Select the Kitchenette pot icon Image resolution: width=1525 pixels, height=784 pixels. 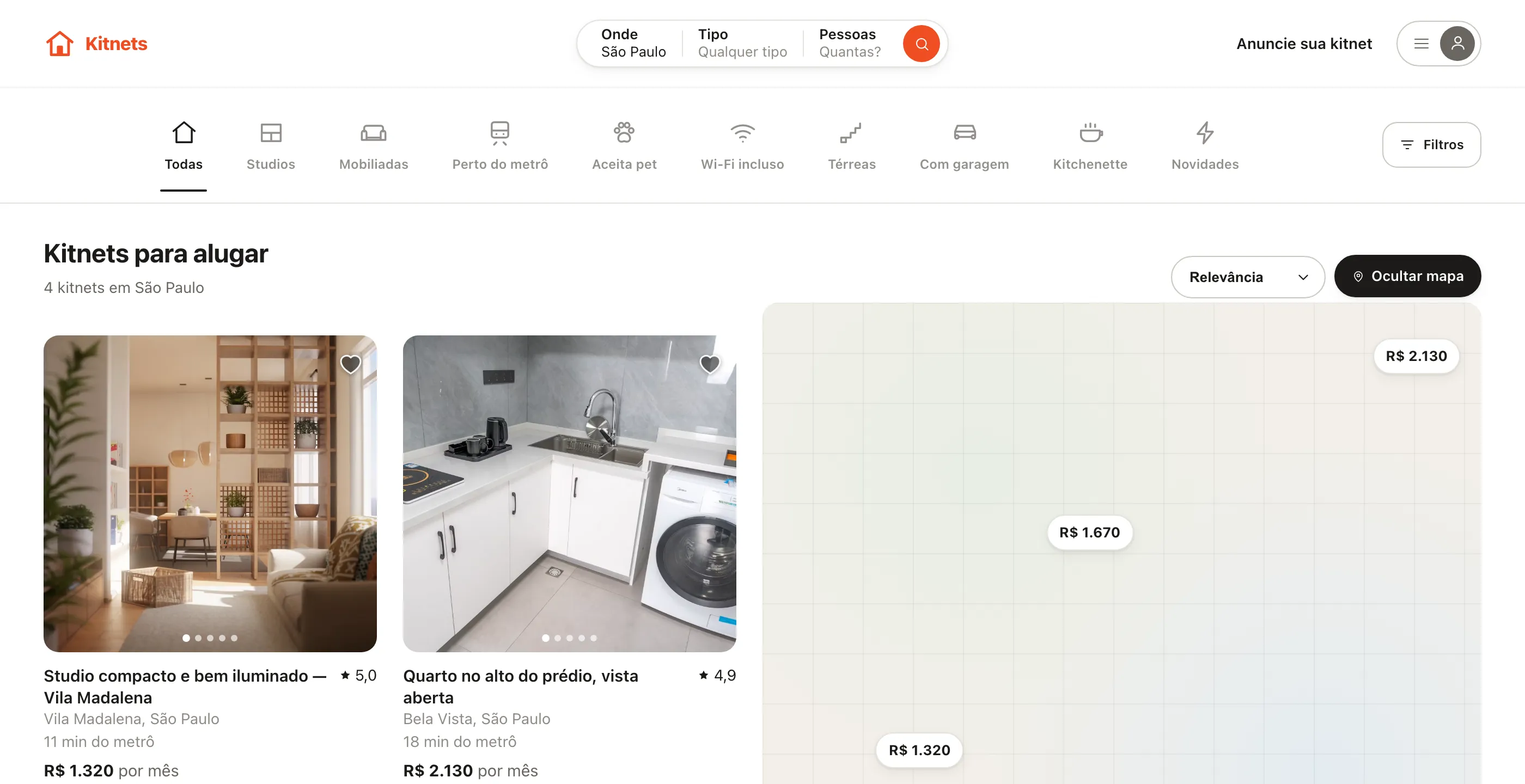click(1090, 132)
